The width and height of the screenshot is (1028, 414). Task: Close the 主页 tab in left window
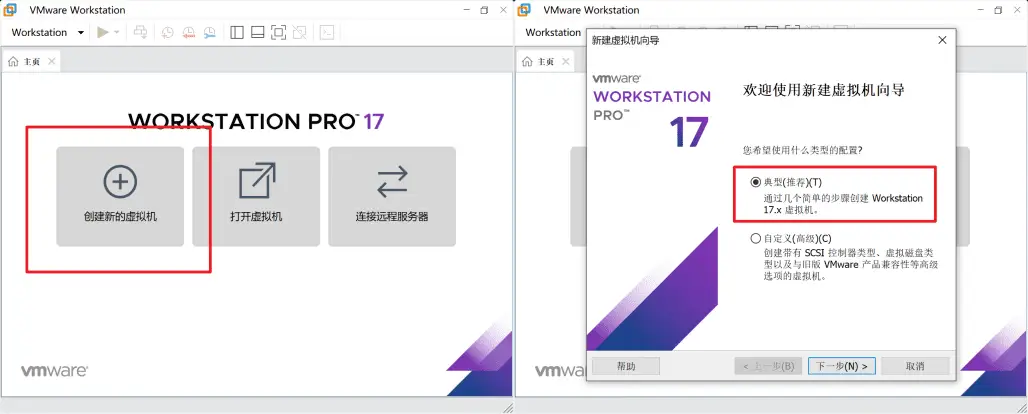52,62
